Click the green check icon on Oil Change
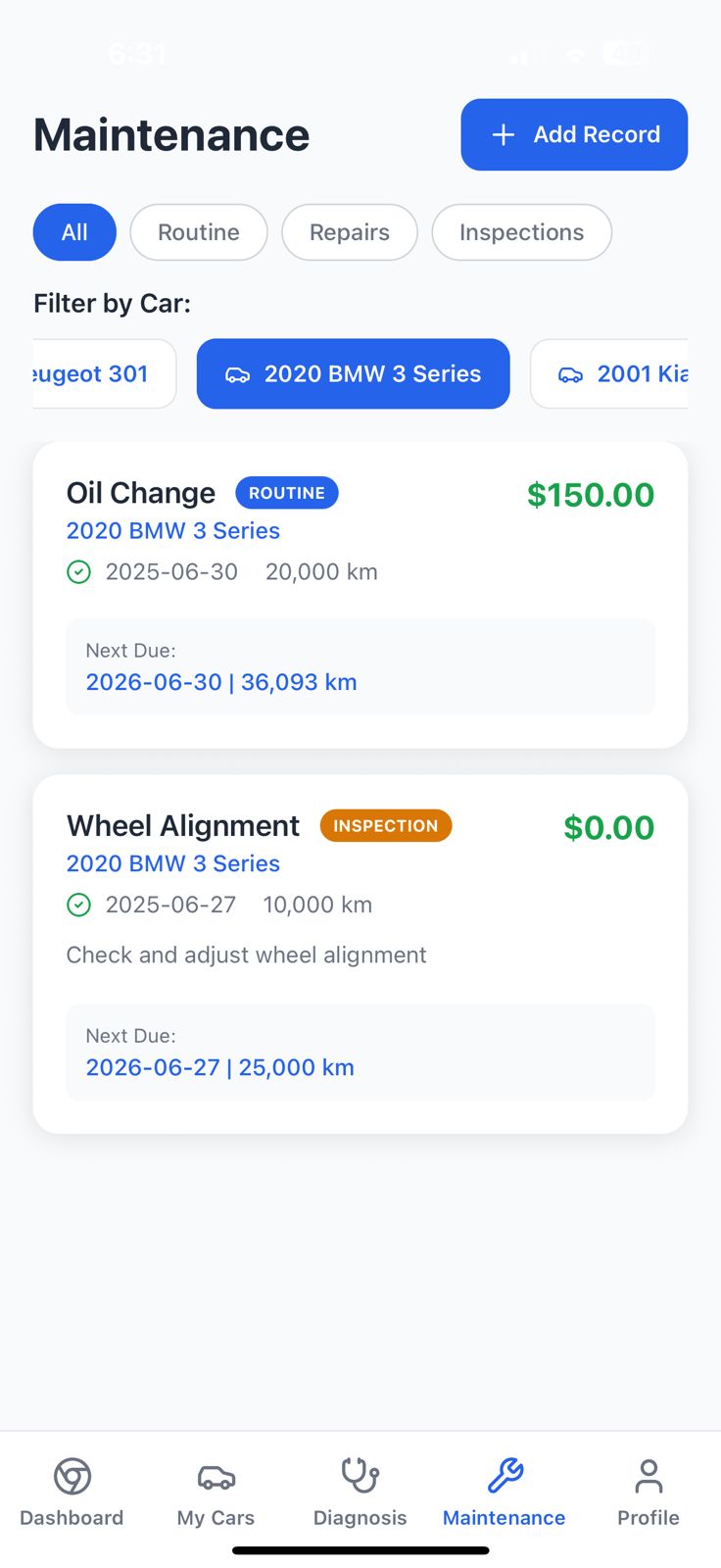 pos(78,572)
